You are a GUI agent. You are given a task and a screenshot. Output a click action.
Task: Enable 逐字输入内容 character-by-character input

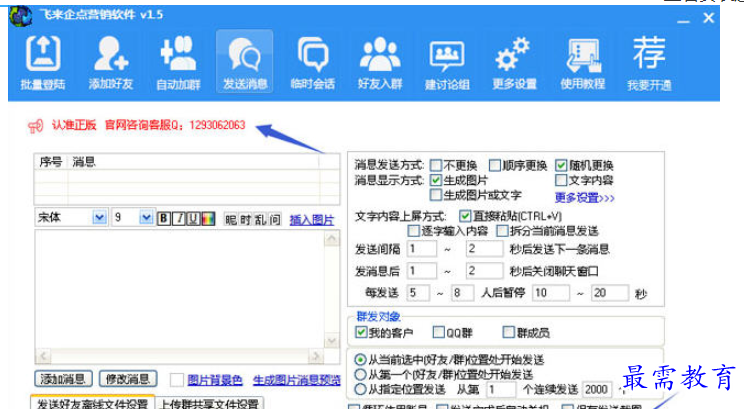[413, 231]
